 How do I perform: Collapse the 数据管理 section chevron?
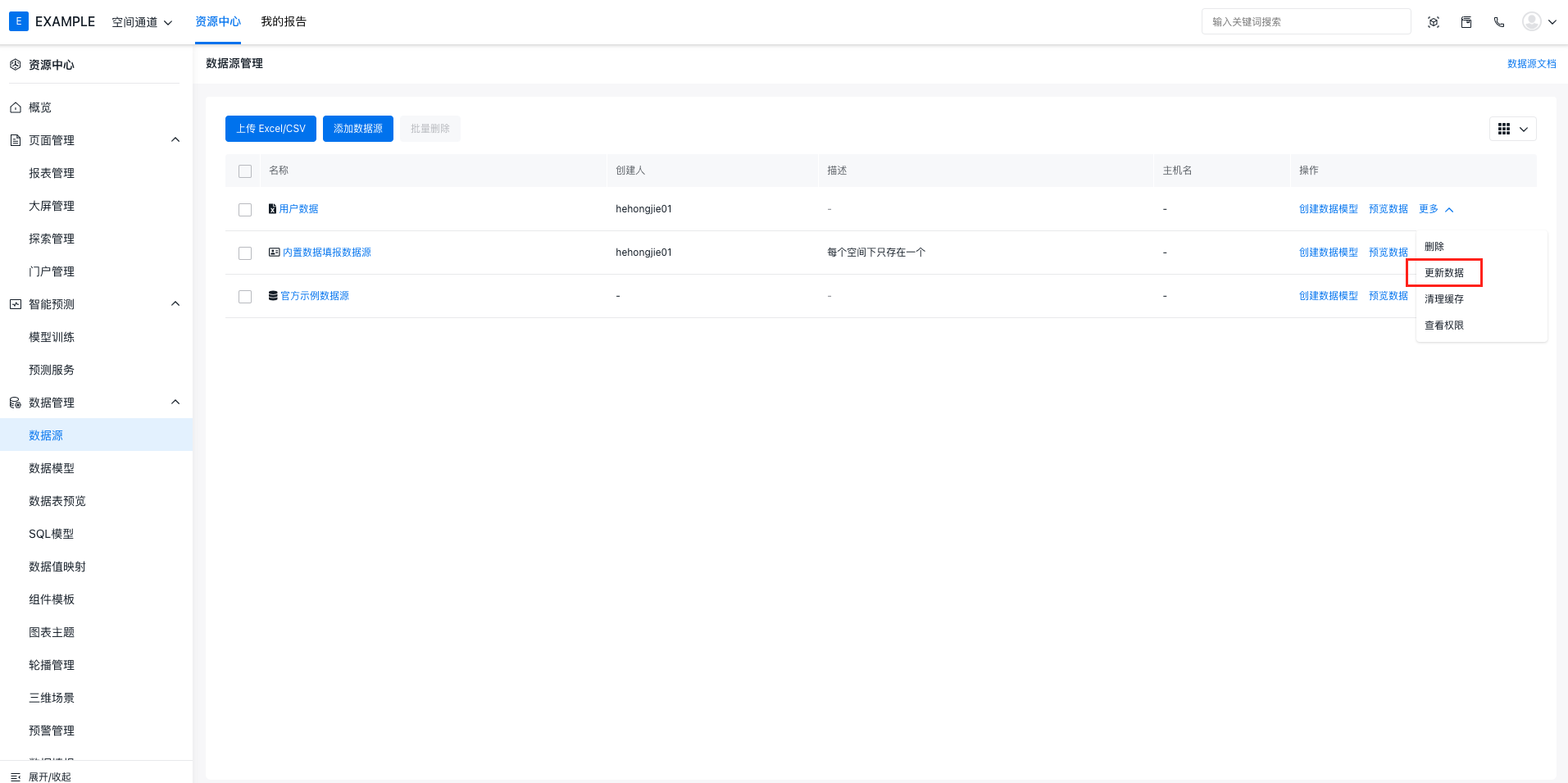point(175,403)
